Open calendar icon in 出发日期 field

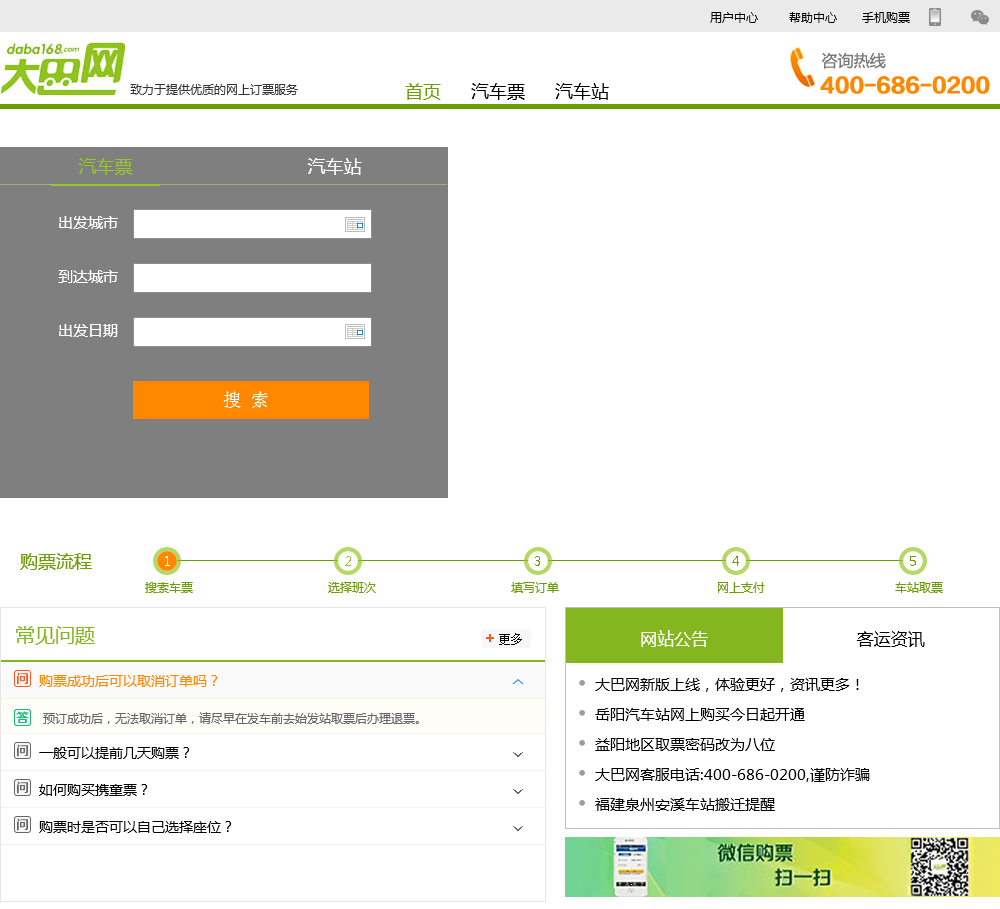(355, 332)
